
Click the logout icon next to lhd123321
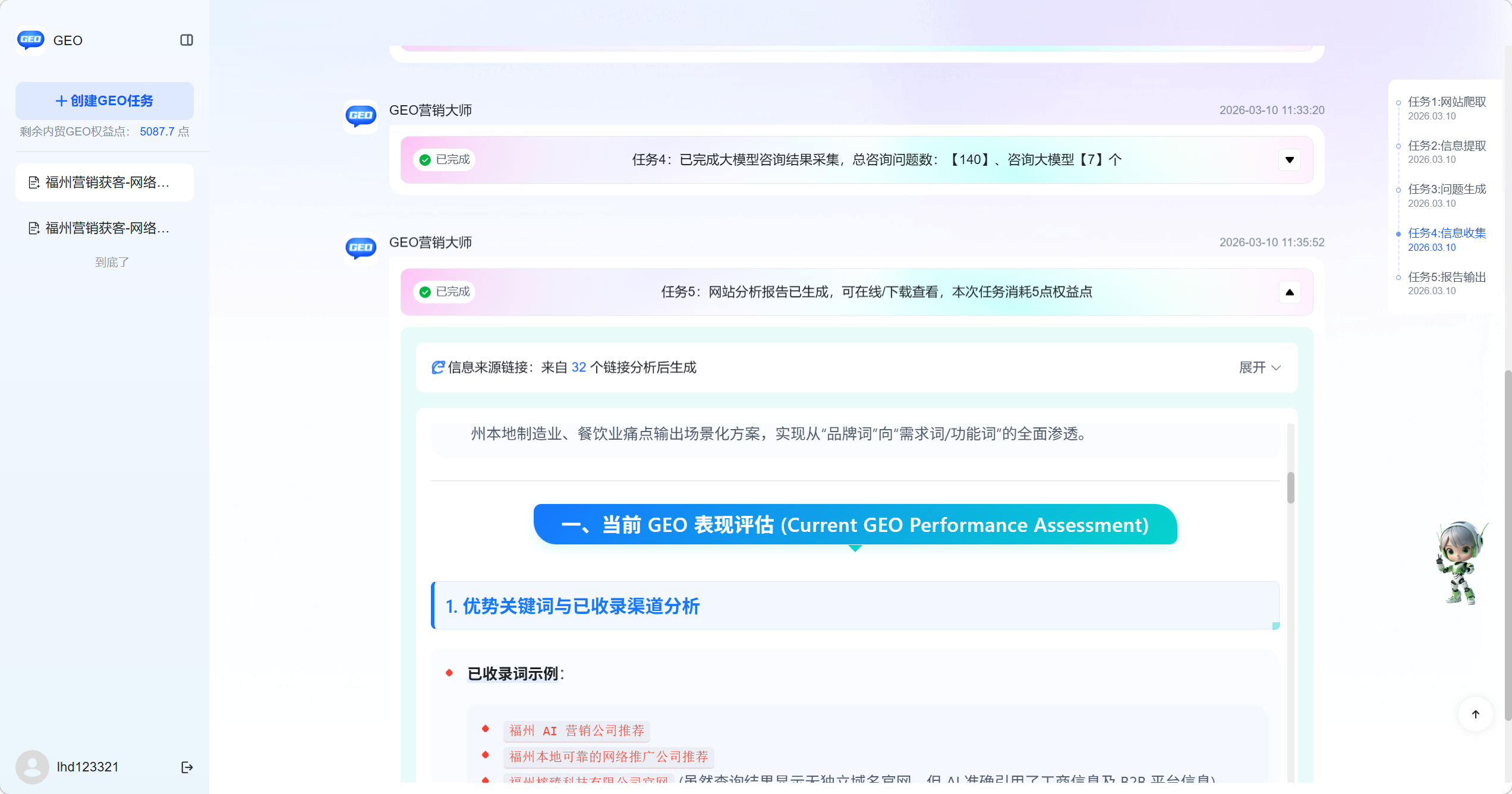[187, 767]
